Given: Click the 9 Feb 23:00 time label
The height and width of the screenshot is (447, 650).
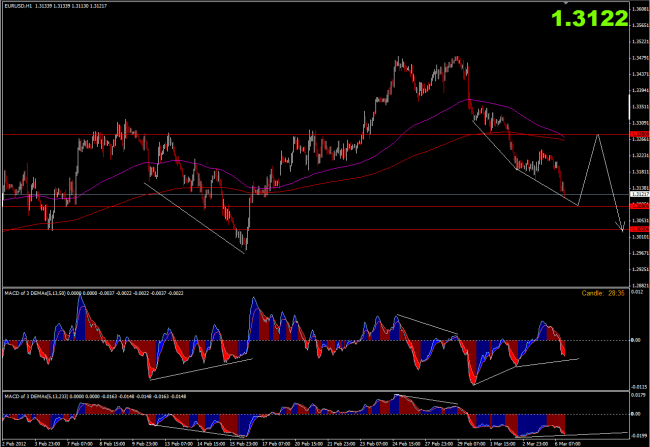Looking at the screenshot, I should point(145,444).
